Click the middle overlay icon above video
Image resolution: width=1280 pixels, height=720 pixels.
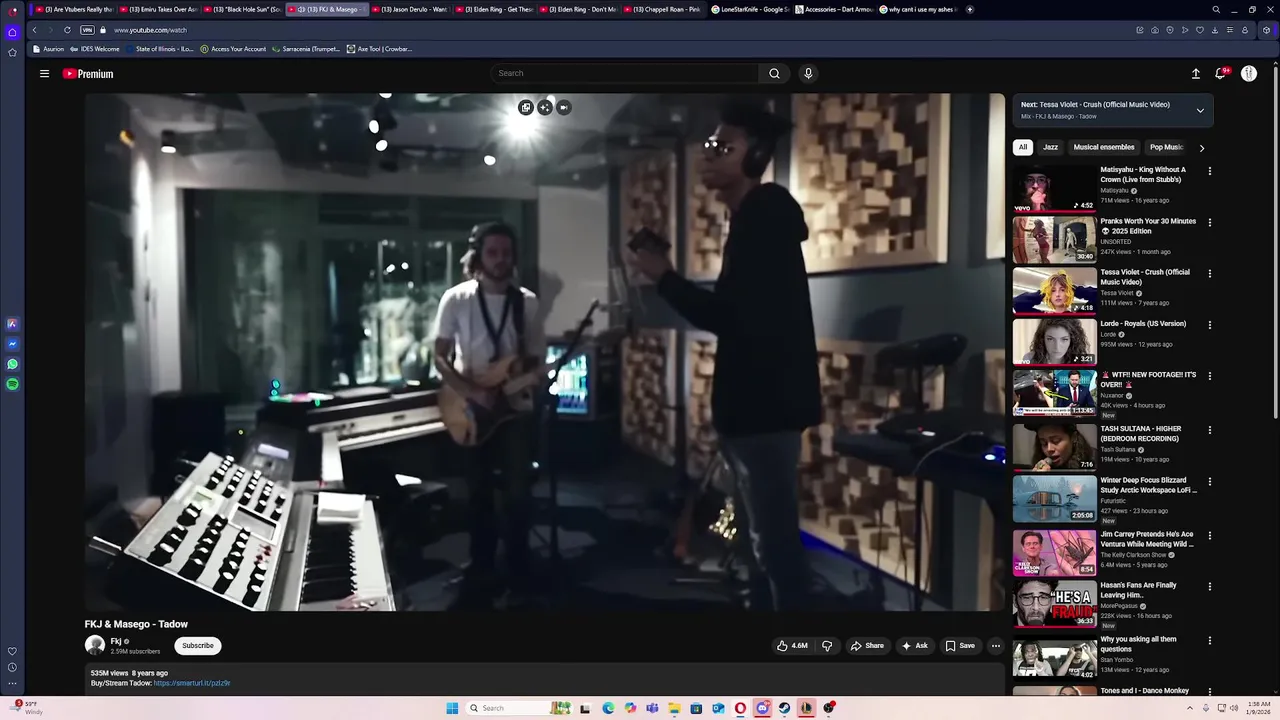click(545, 107)
